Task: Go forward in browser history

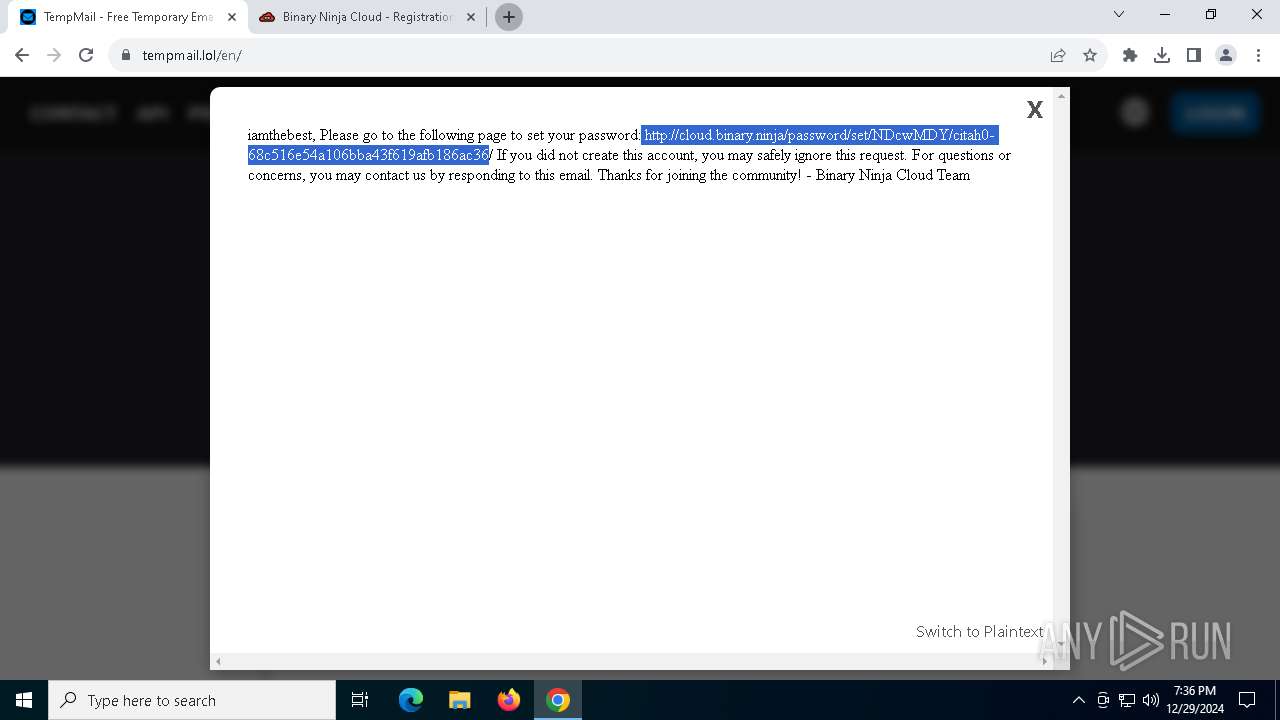Action: [x=54, y=55]
